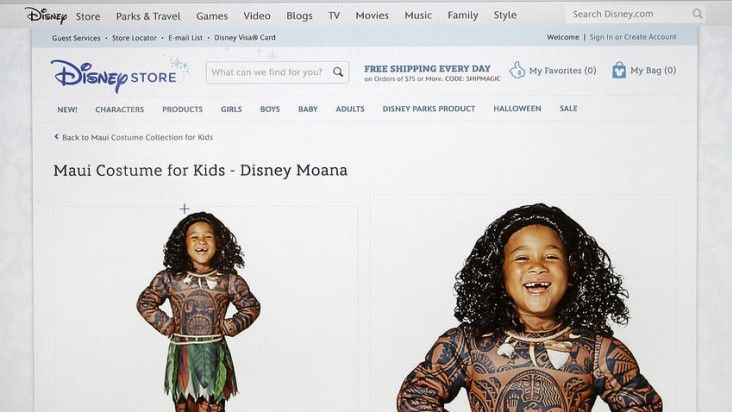
Task: Click the Disney Store logo
Action: pyautogui.click(x=114, y=76)
